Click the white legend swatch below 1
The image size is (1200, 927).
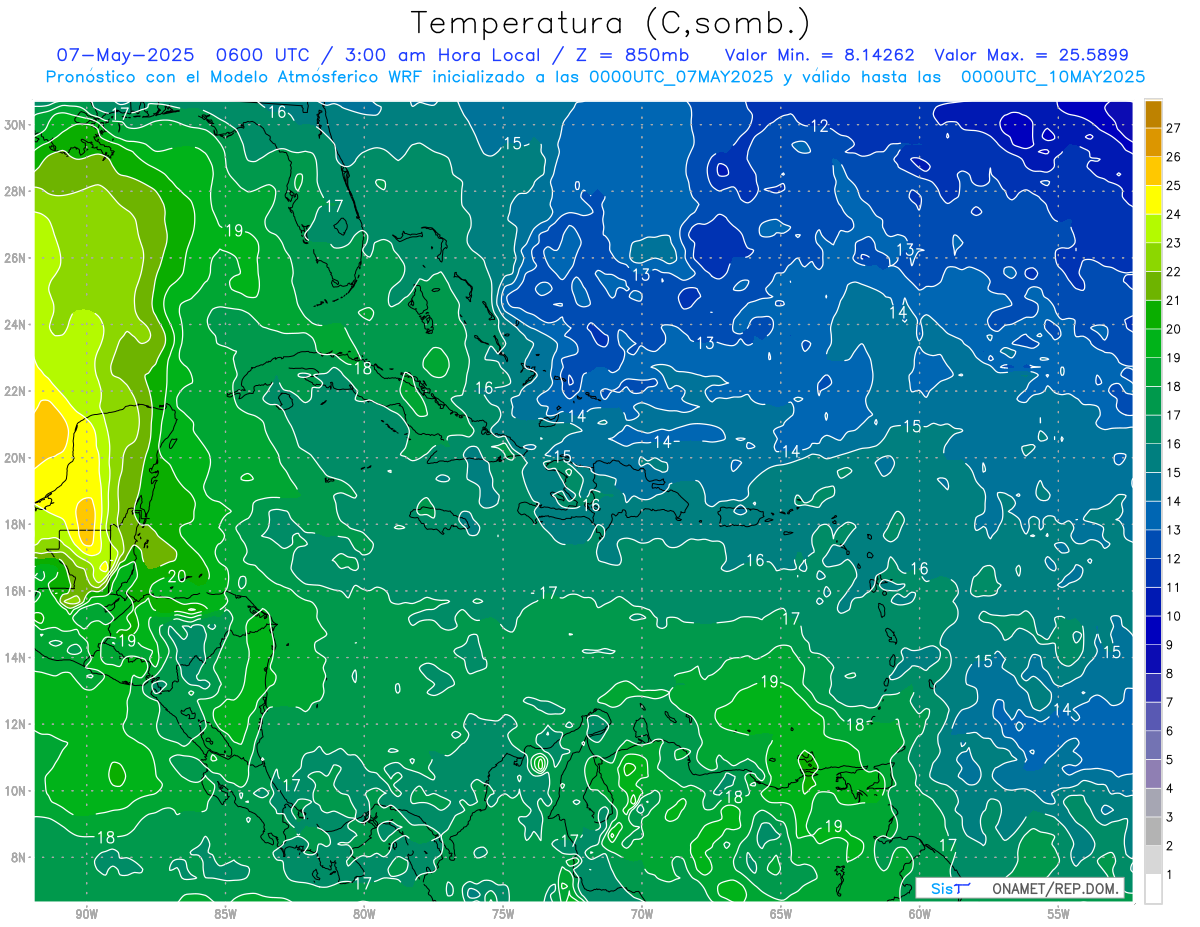pyautogui.click(x=1153, y=889)
